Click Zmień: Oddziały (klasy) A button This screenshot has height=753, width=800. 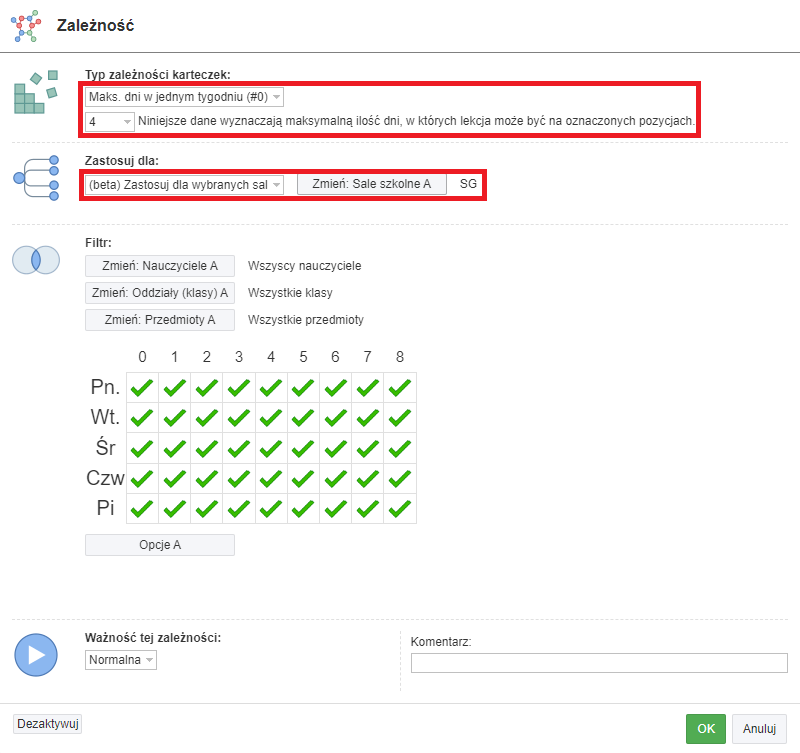pos(160,293)
